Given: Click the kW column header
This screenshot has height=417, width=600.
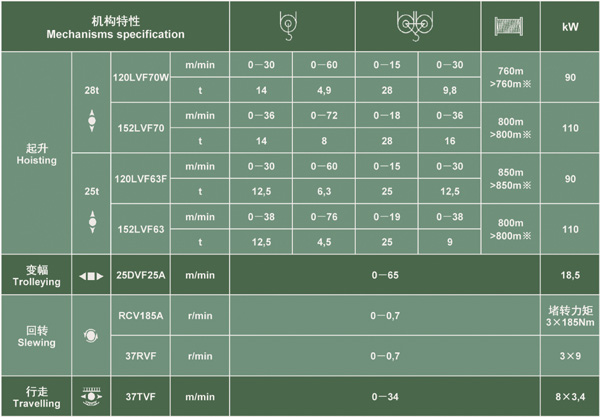Looking at the screenshot, I should (570, 26).
